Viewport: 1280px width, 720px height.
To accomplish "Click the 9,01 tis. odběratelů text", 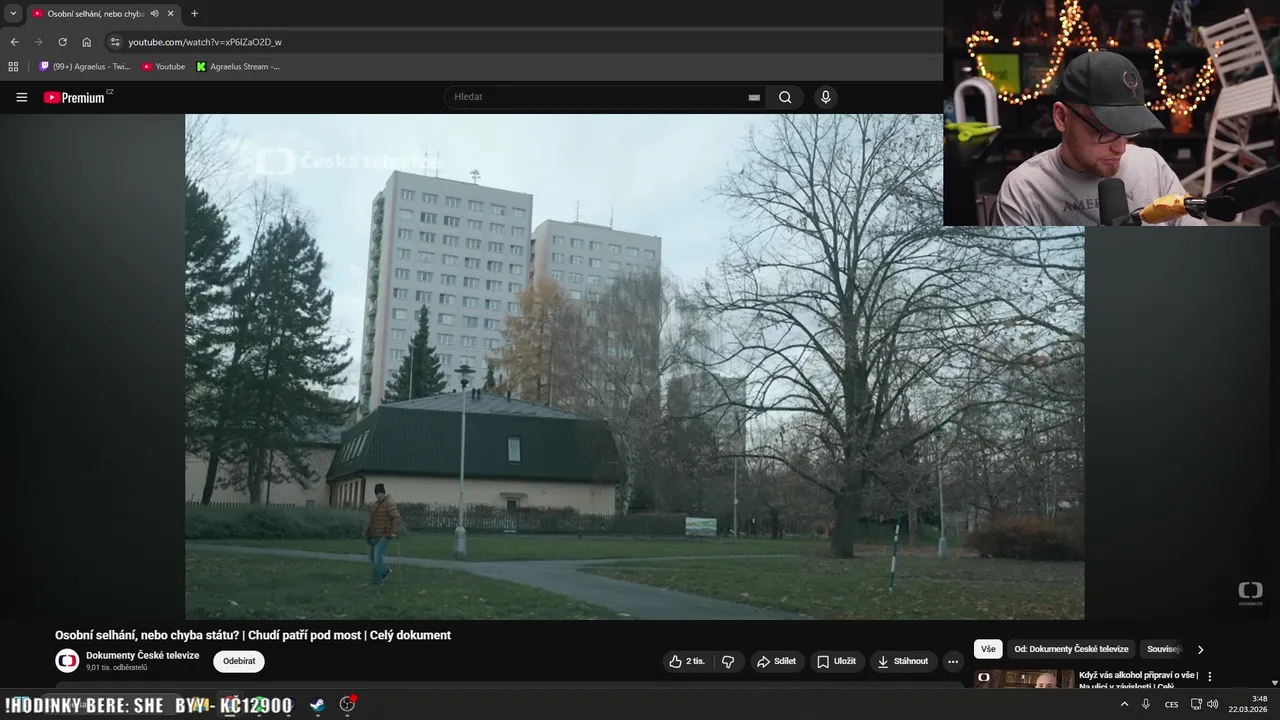I will 116,667.
